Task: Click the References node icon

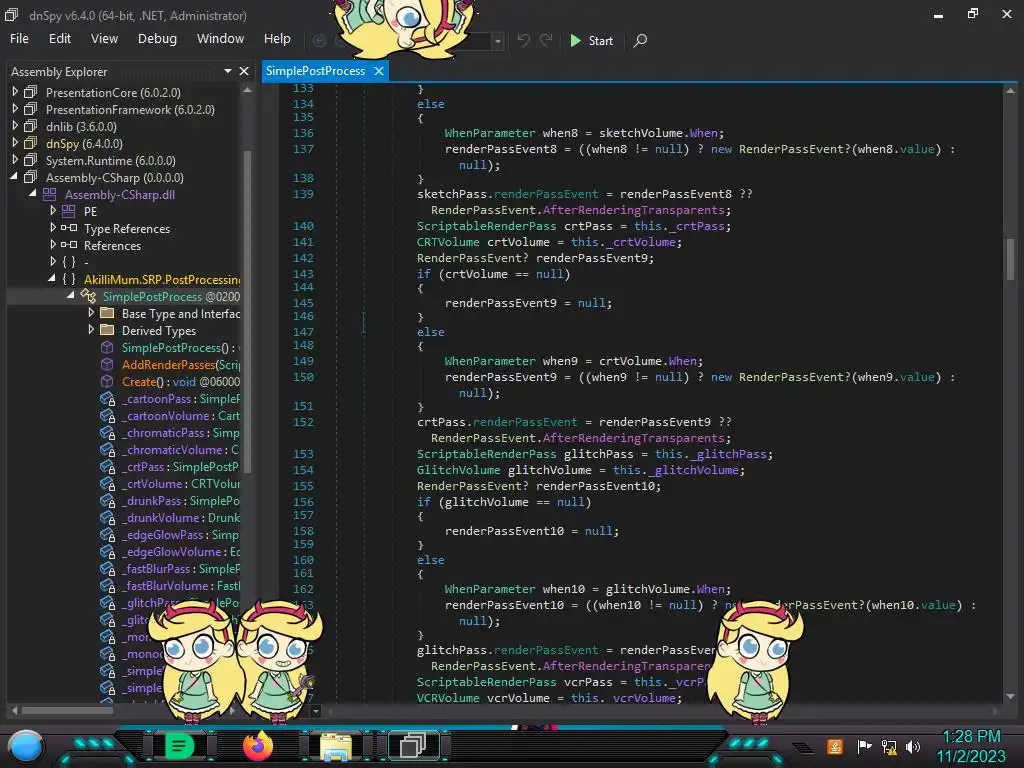Action: pyautogui.click(x=69, y=245)
